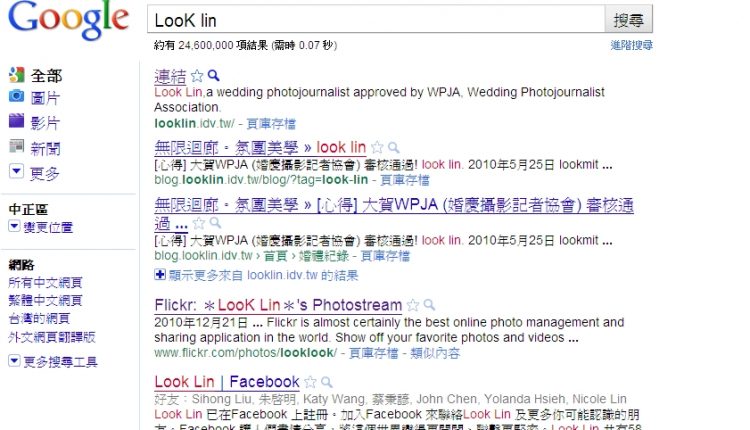The image size is (750, 430).
Task: Star the first 連結 search result
Action: (197, 76)
